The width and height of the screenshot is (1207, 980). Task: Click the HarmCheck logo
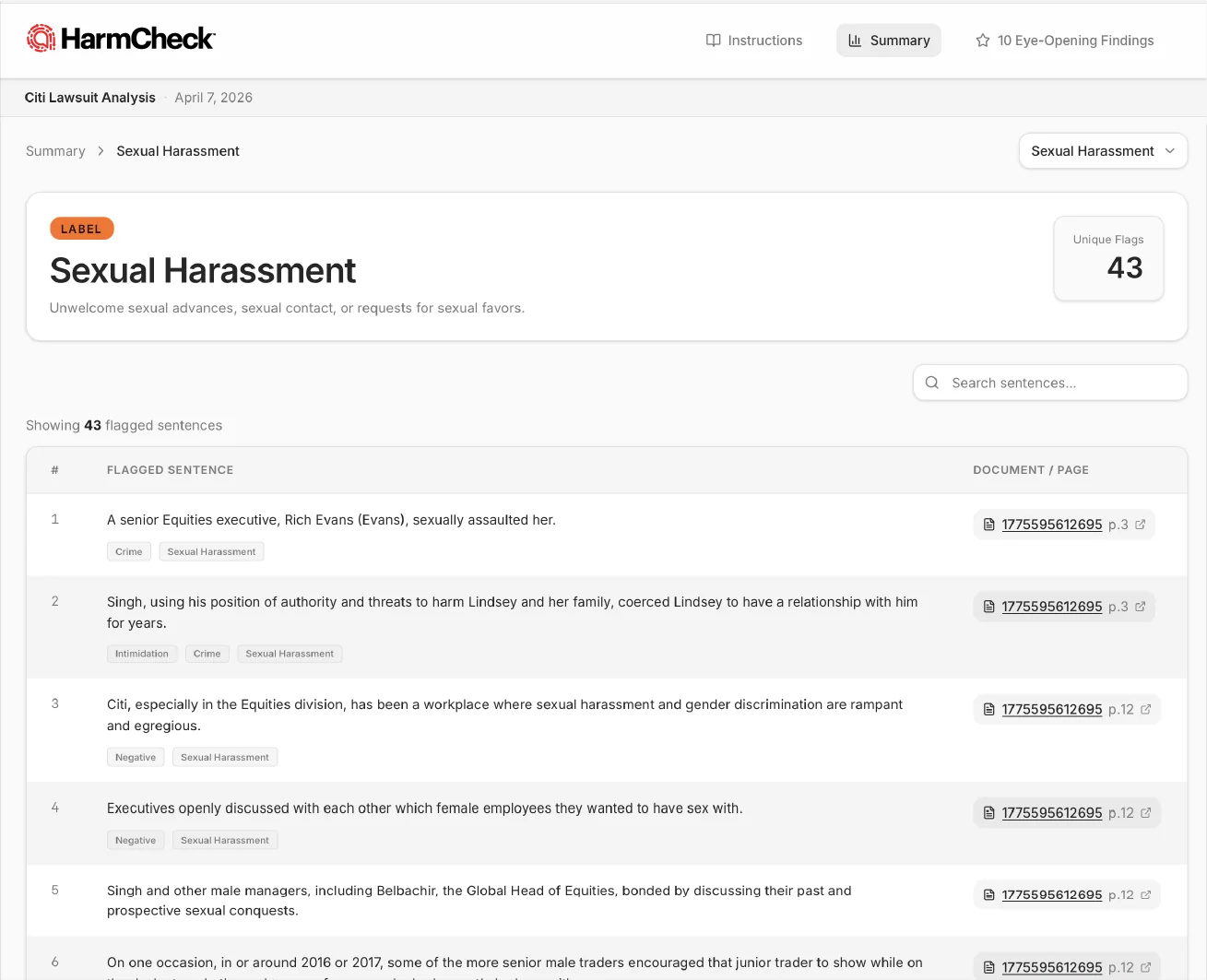pos(121,39)
